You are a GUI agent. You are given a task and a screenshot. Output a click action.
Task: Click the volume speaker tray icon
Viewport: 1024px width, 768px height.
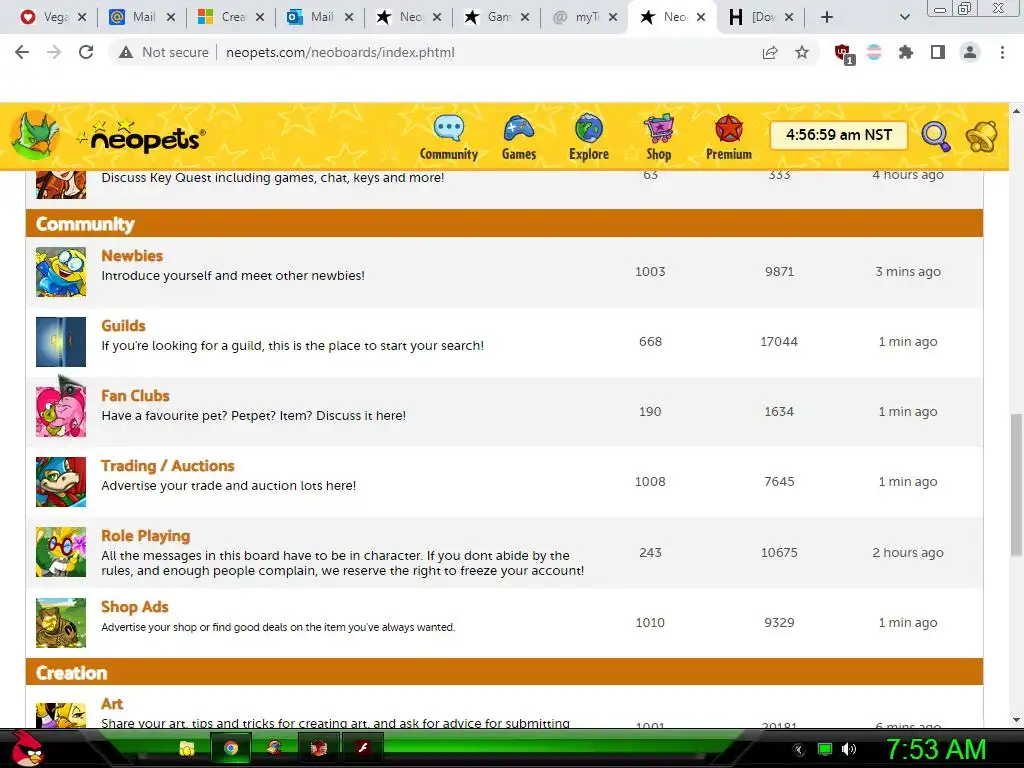click(x=848, y=749)
